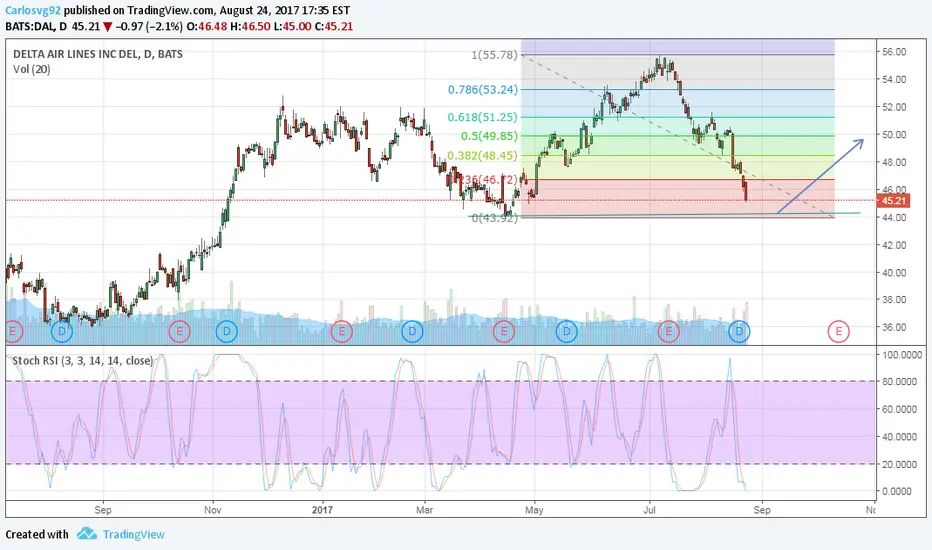Click the 50.00 price axis label
The height and width of the screenshot is (550, 932).
[x=894, y=134]
